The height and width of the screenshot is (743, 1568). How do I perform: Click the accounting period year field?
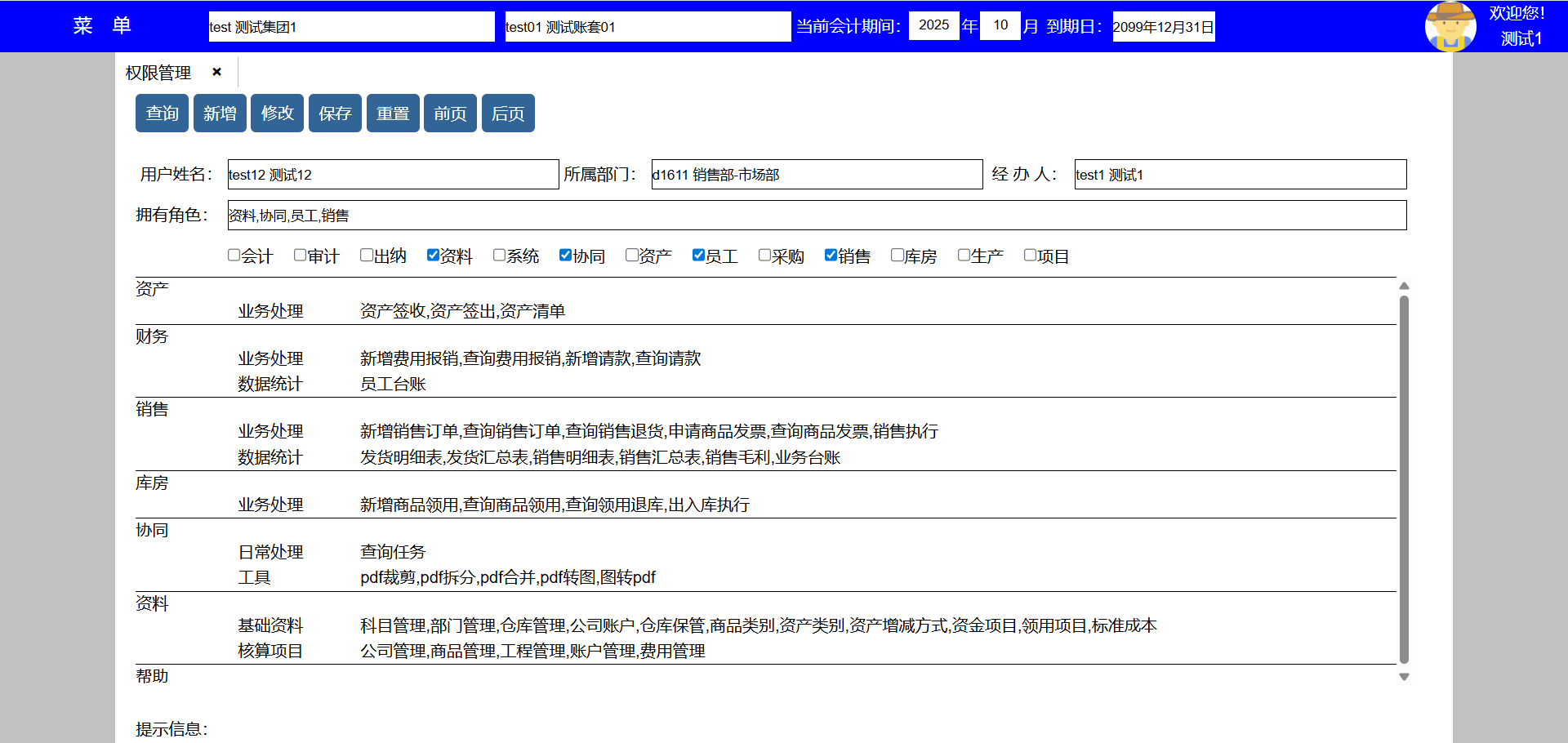point(933,25)
